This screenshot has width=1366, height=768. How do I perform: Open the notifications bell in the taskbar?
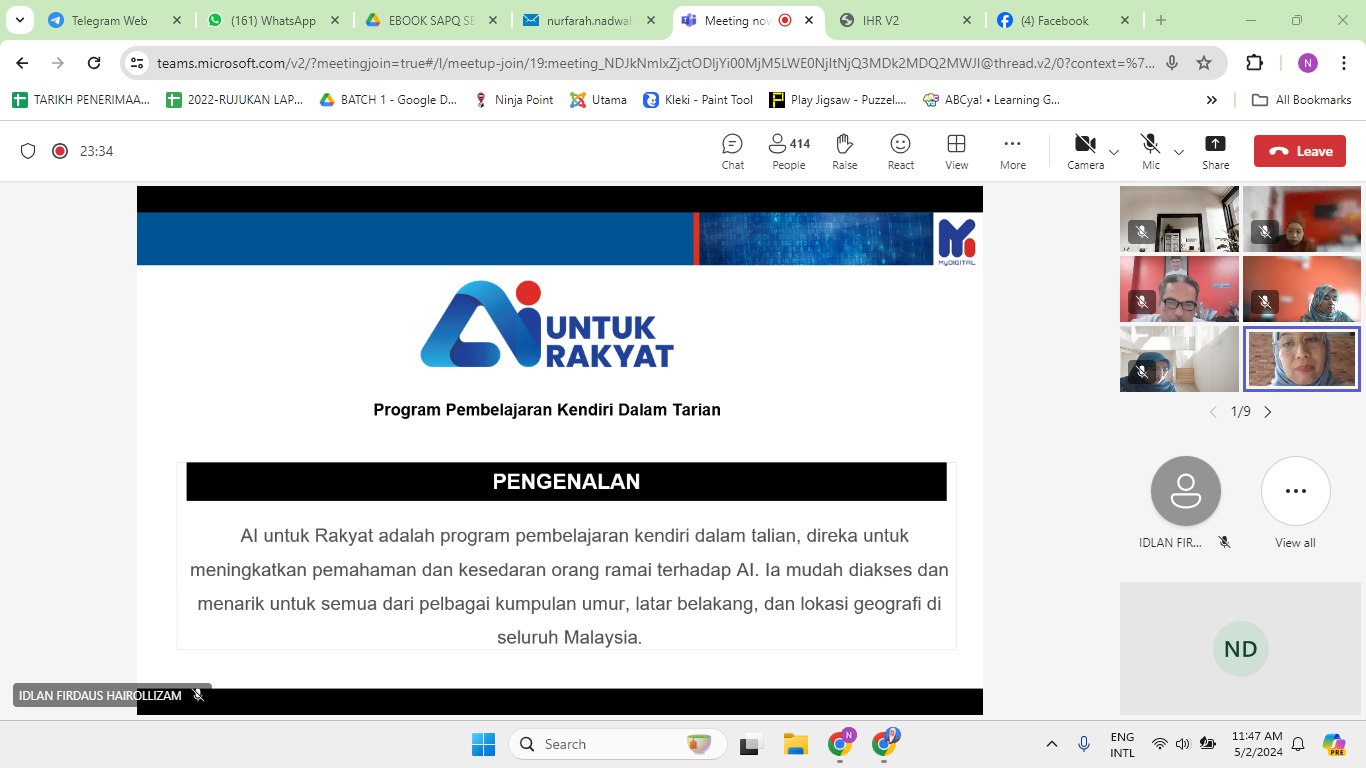click(1298, 744)
